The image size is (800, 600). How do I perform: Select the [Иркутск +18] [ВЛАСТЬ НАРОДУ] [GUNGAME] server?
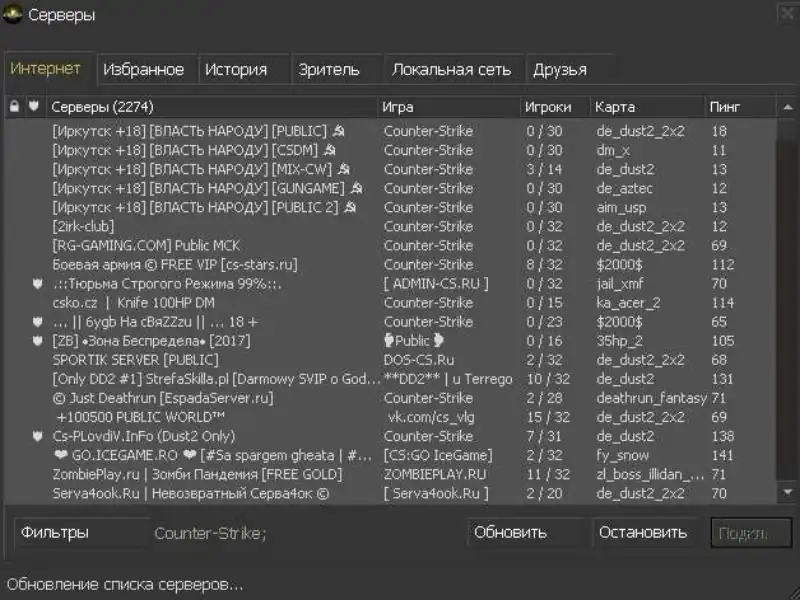click(391, 188)
